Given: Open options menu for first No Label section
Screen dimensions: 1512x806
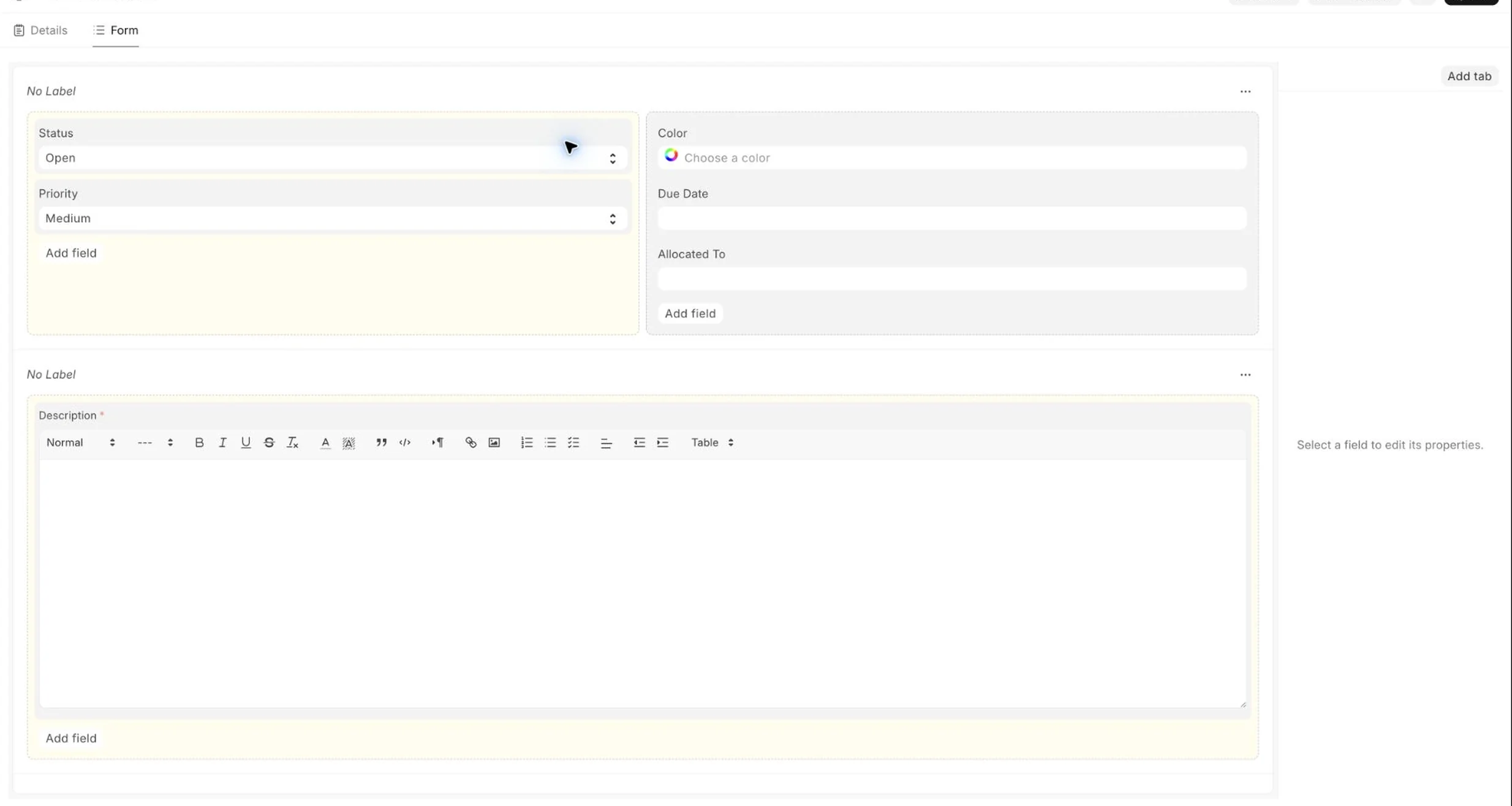Looking at the screenshot, I should point(1246,91).
